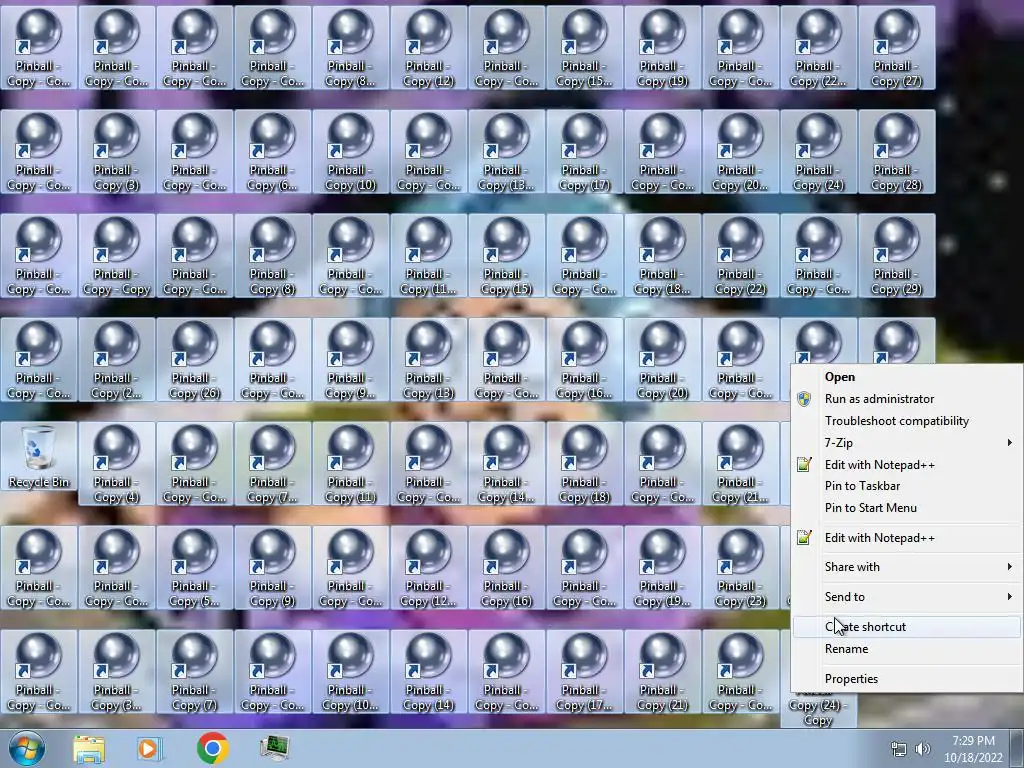Select the Pinball - Copy (26) shortcut

tap(195, 359)
